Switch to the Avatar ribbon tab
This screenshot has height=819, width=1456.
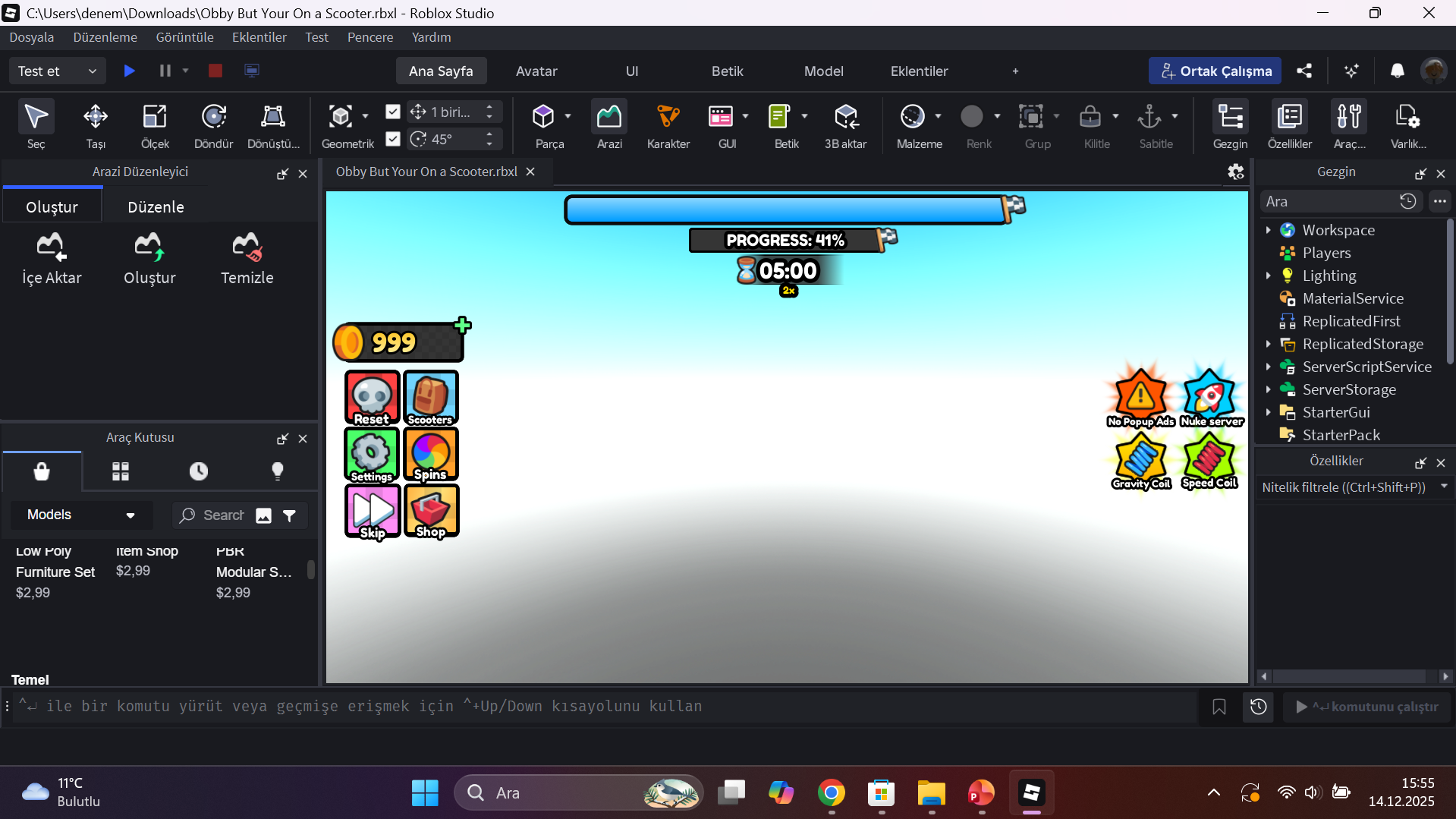536,71
